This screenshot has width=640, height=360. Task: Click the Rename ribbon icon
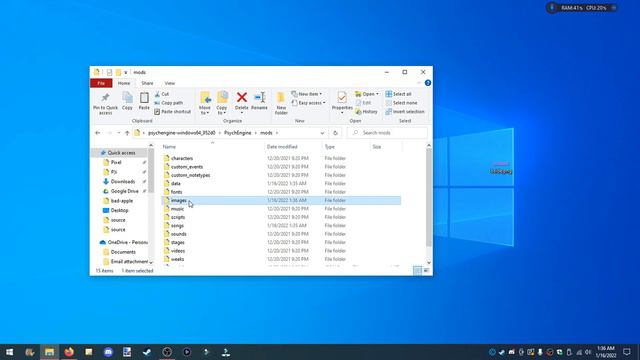click(x=259, y=101)
